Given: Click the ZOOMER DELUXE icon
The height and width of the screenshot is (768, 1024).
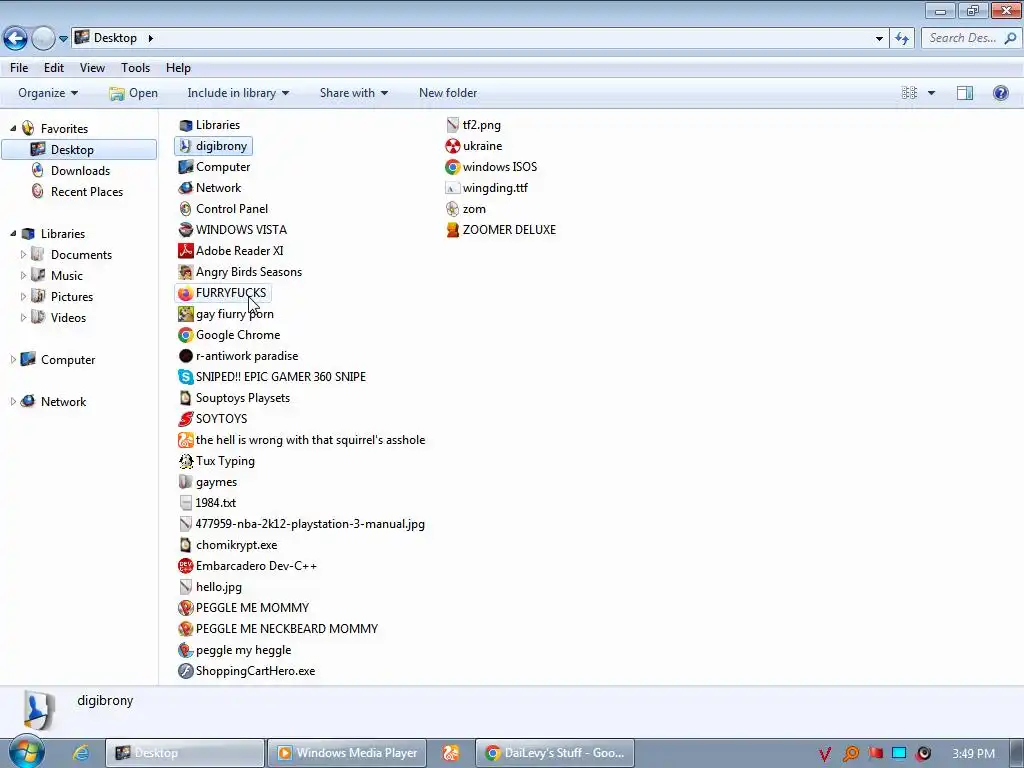Looking at the screenshot, I should (x=453, y=230).
